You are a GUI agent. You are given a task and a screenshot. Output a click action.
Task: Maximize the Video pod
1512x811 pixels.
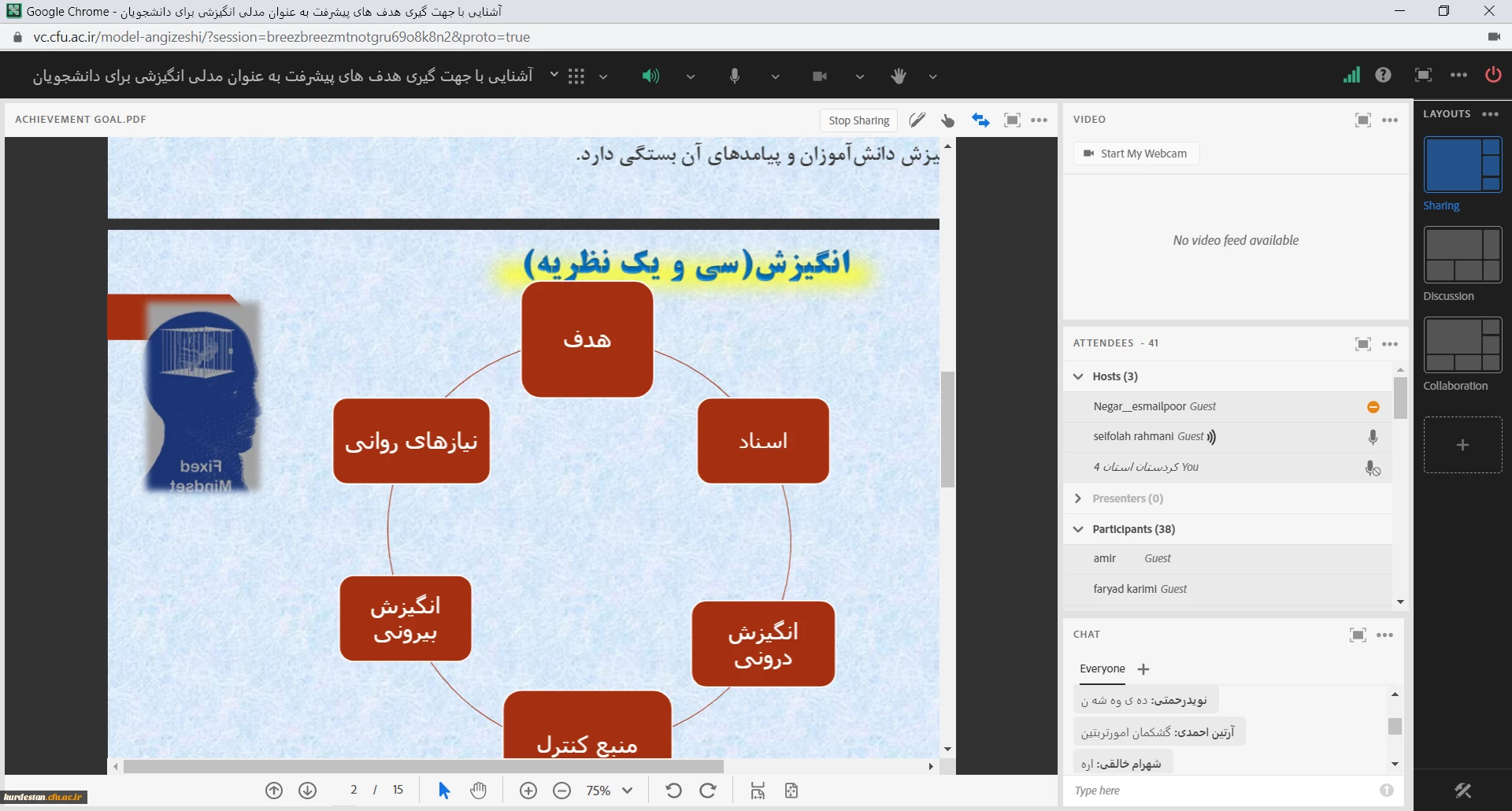1362,120
